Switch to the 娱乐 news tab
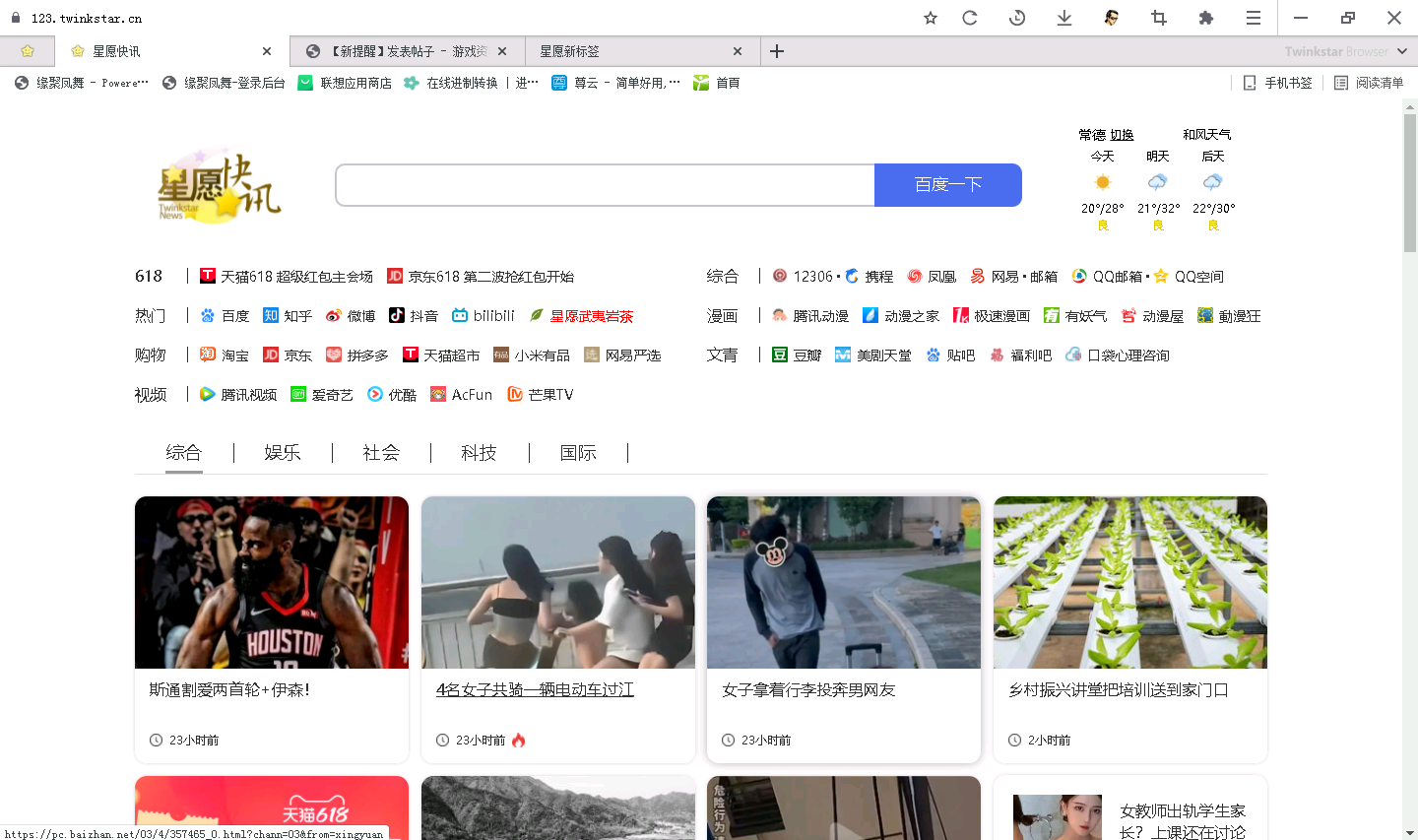 tap(283, 453)
